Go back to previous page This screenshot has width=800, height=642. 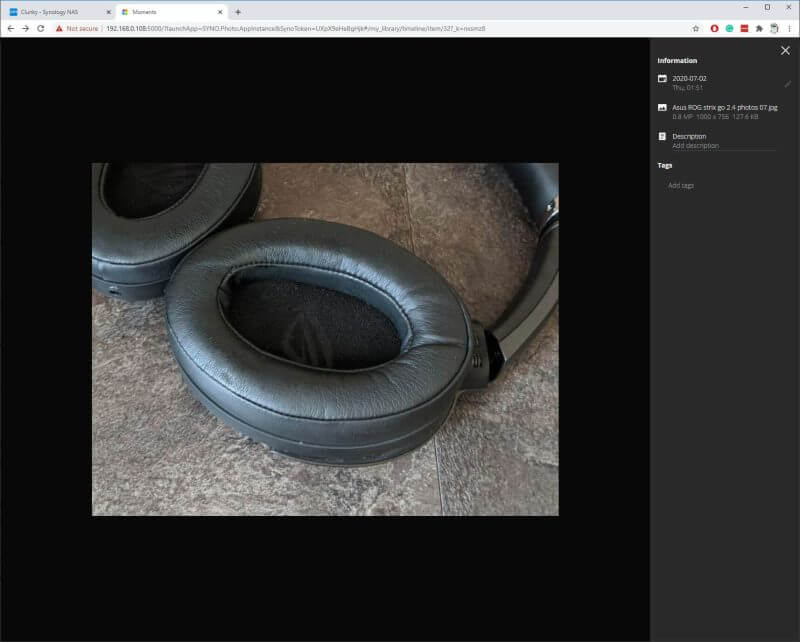pyautogui.click(x=11, y=29)
